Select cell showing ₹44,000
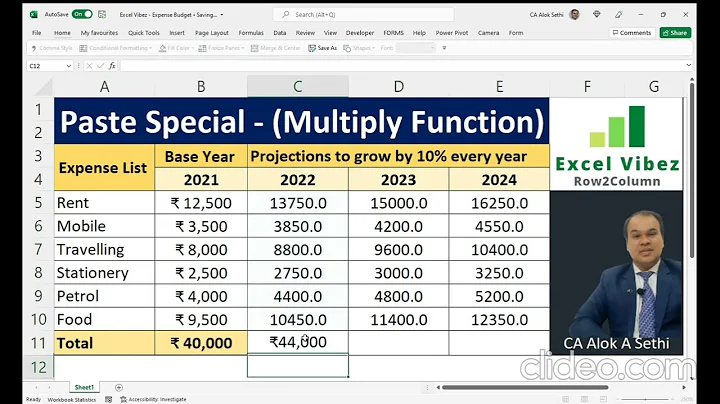 [298, 342]
